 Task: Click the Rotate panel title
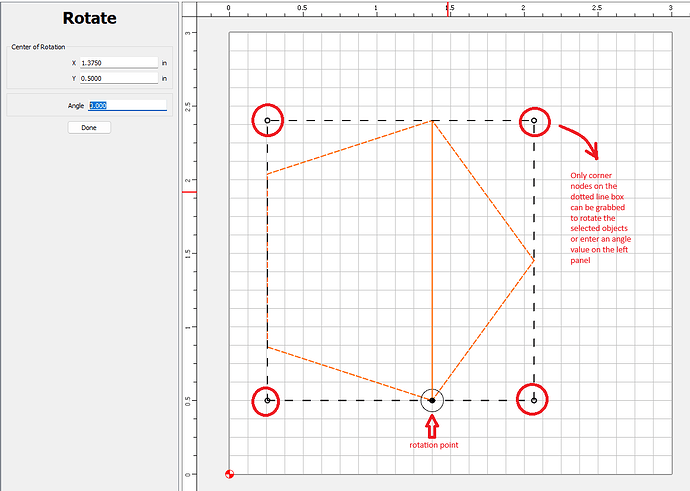pyautogui.click(x=89, y=18)
